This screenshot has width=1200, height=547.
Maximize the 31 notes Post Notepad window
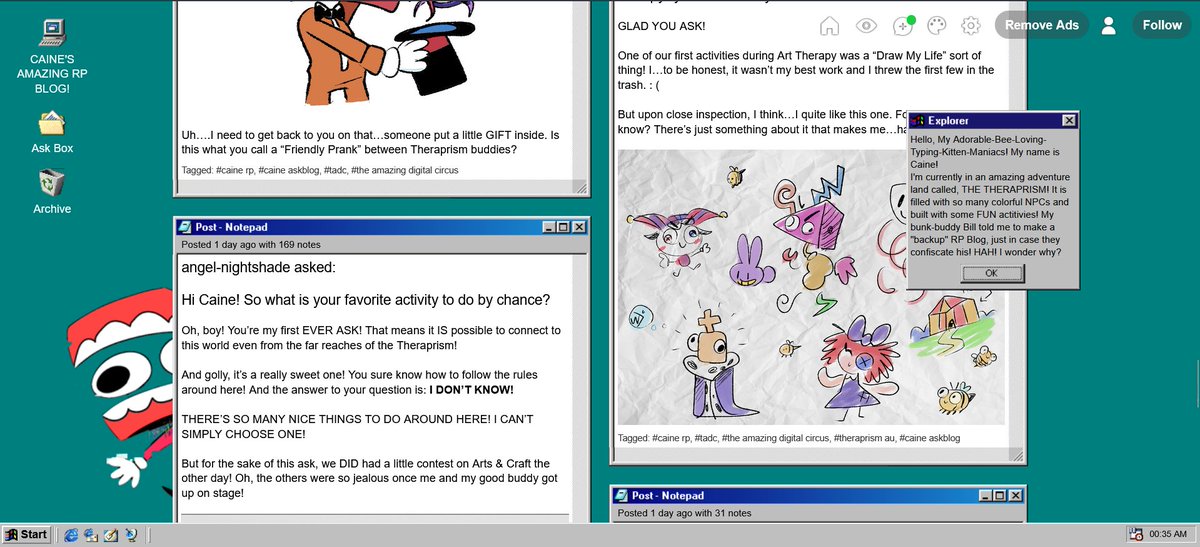[1000, 496]
